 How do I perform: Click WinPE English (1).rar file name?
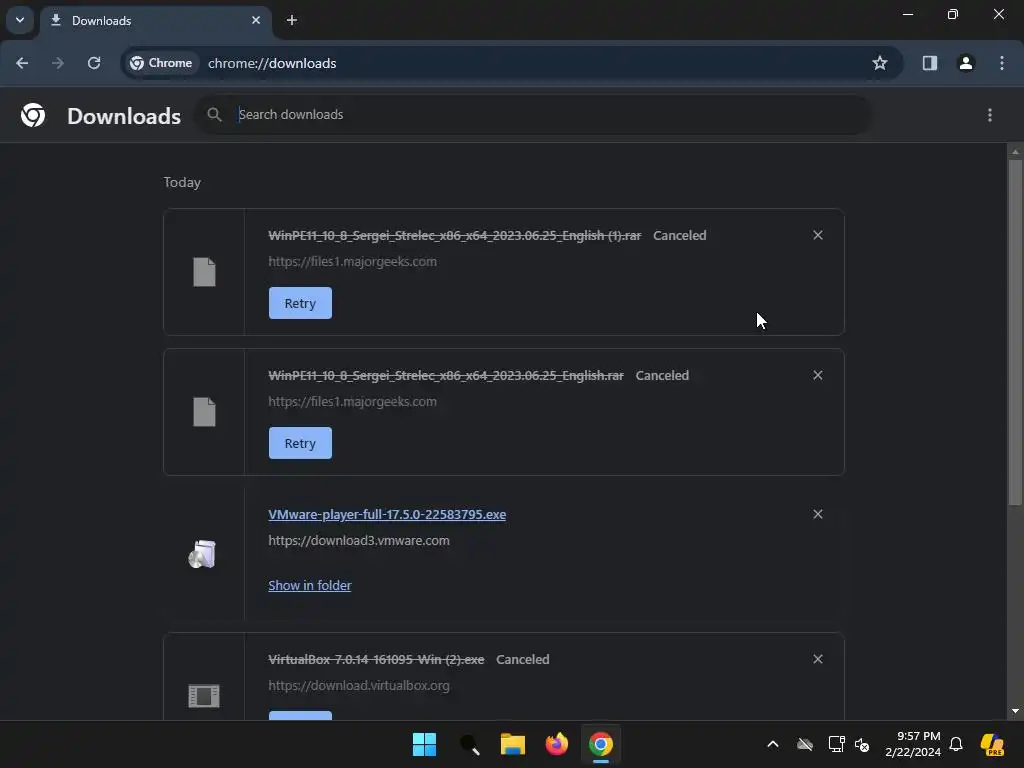tap(455, 236)
